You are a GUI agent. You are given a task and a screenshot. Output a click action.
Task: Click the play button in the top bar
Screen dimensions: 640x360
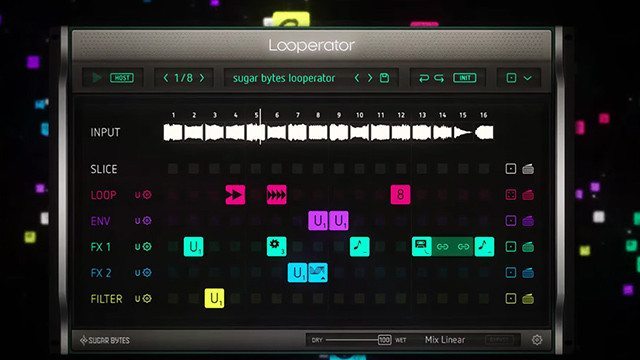pos(97,78)
